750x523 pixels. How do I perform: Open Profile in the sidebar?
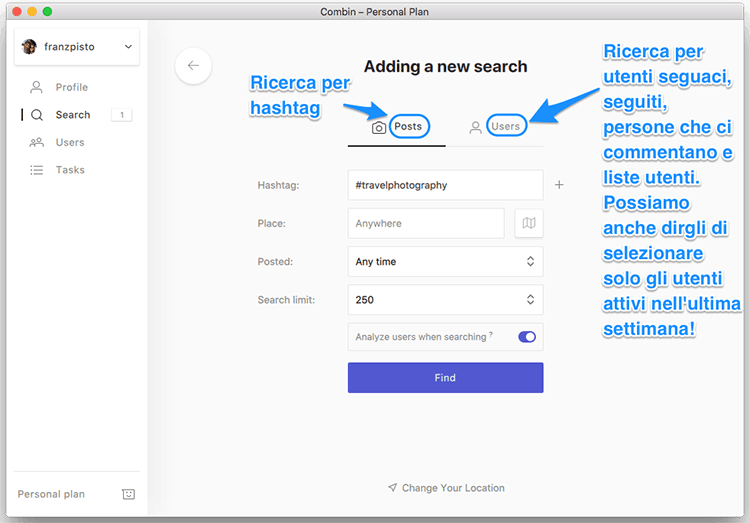[x=71, y=87]
